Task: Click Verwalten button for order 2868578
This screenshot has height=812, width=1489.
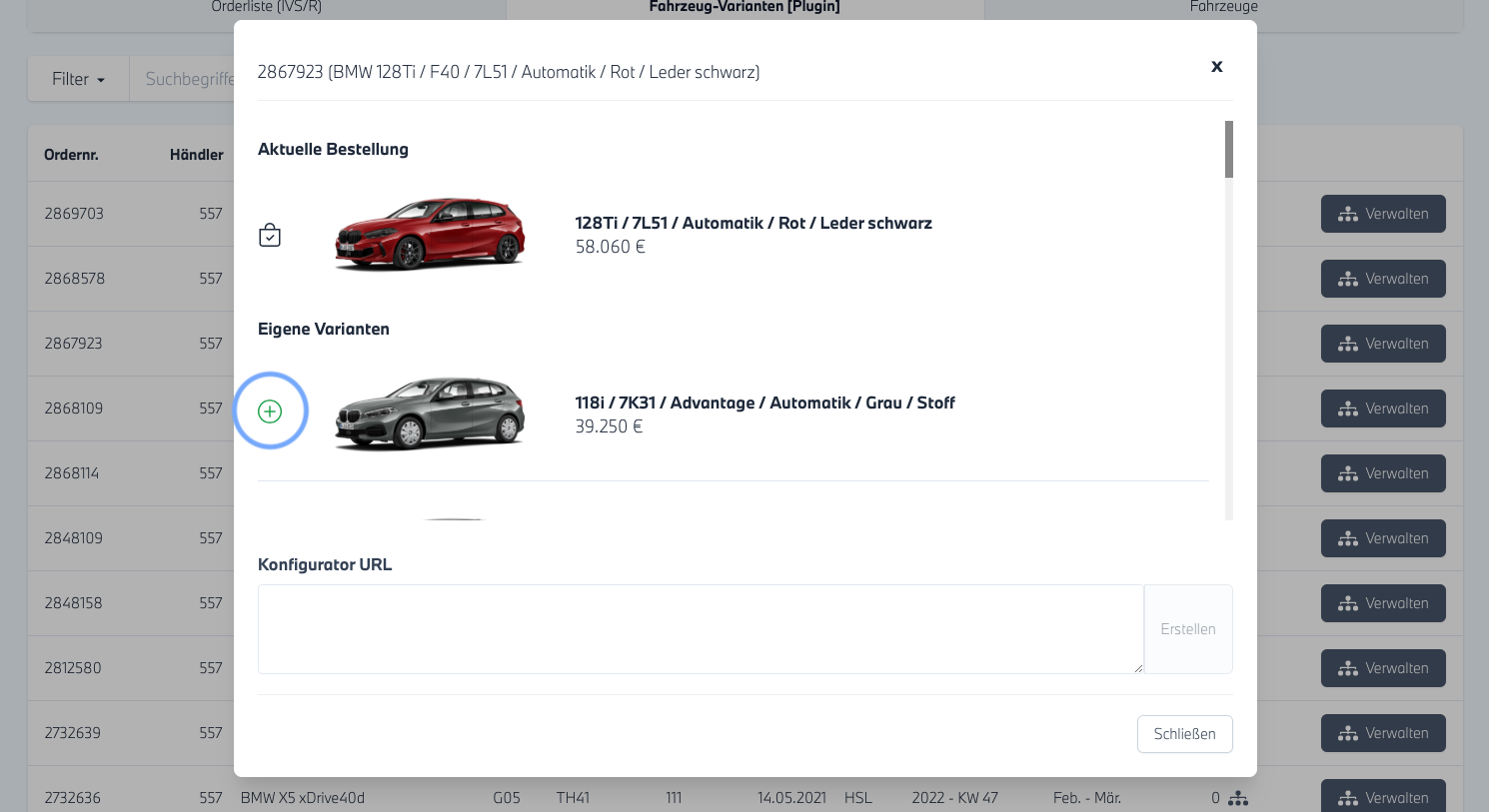Action: pos(1382,279)
